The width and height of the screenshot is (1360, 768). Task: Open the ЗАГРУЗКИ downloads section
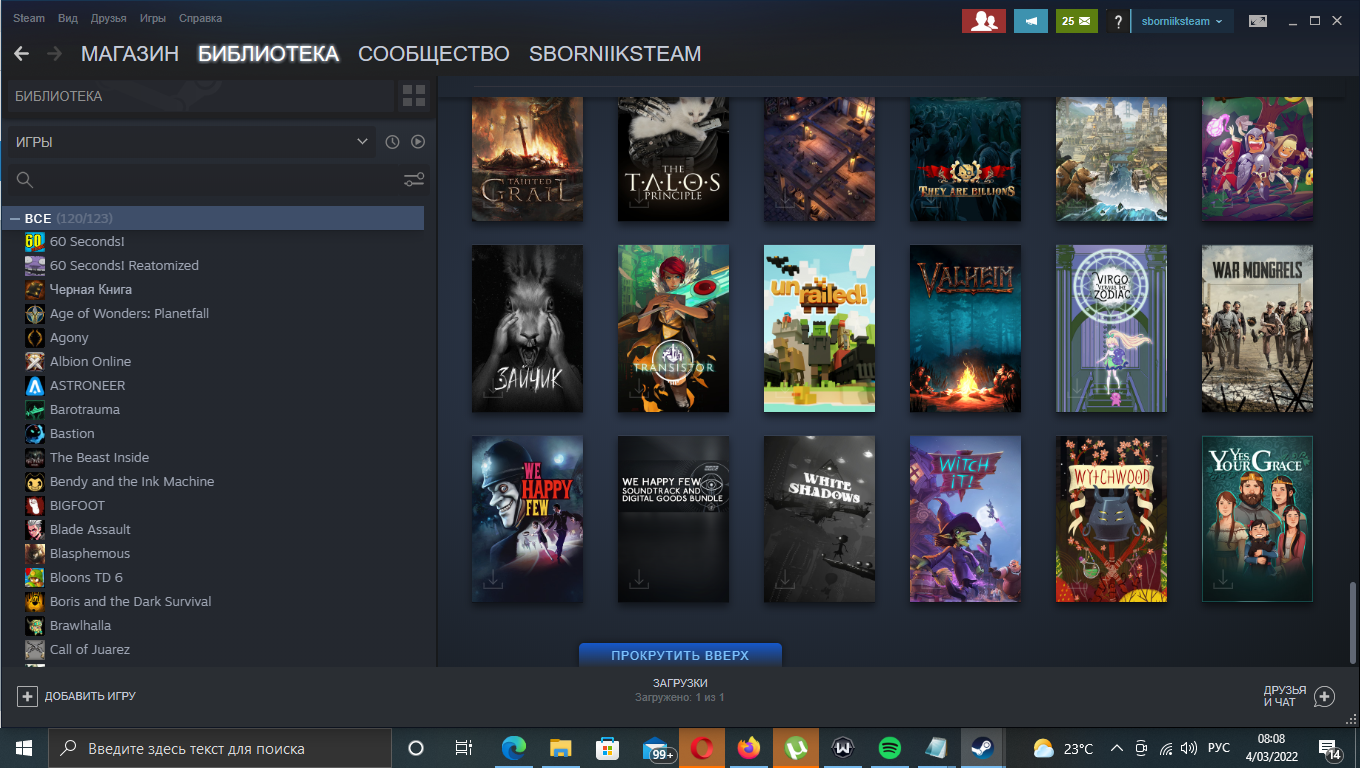680,690
